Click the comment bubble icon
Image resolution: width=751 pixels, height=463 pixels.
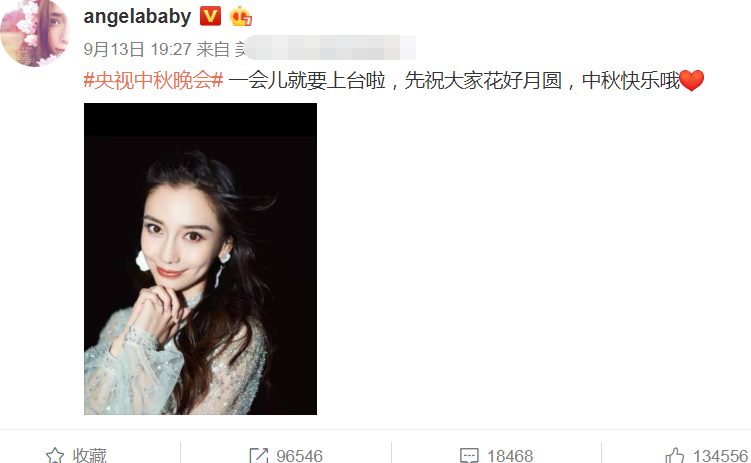point(469,455)
